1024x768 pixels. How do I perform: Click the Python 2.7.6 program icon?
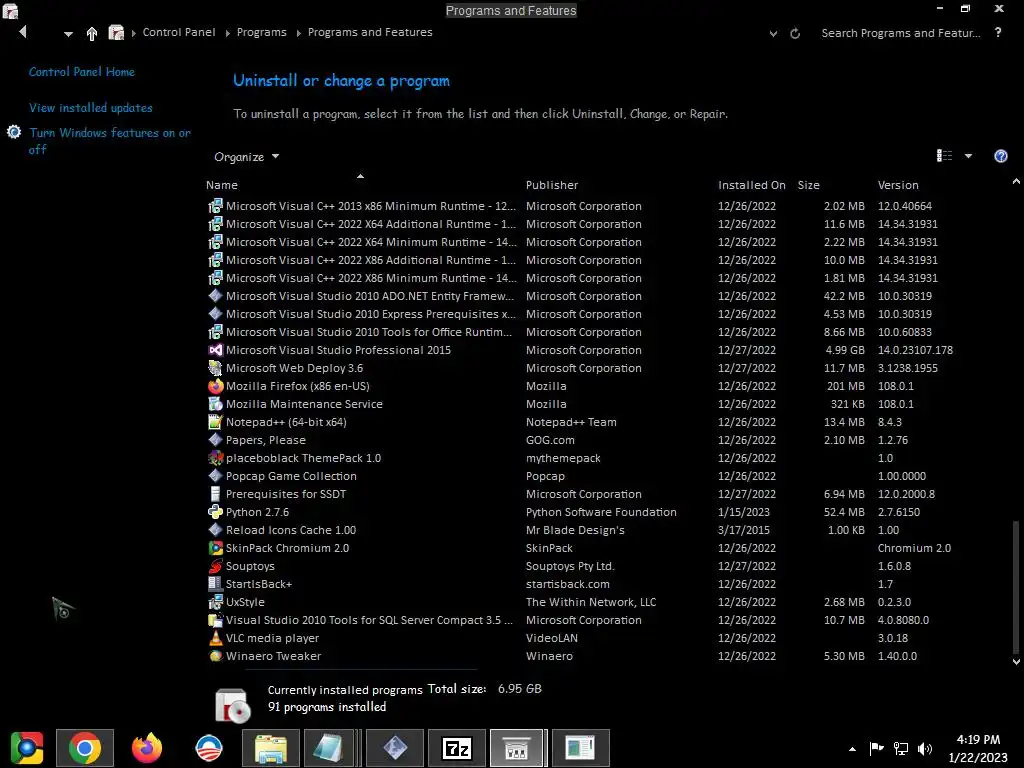(x=216, y=512)
